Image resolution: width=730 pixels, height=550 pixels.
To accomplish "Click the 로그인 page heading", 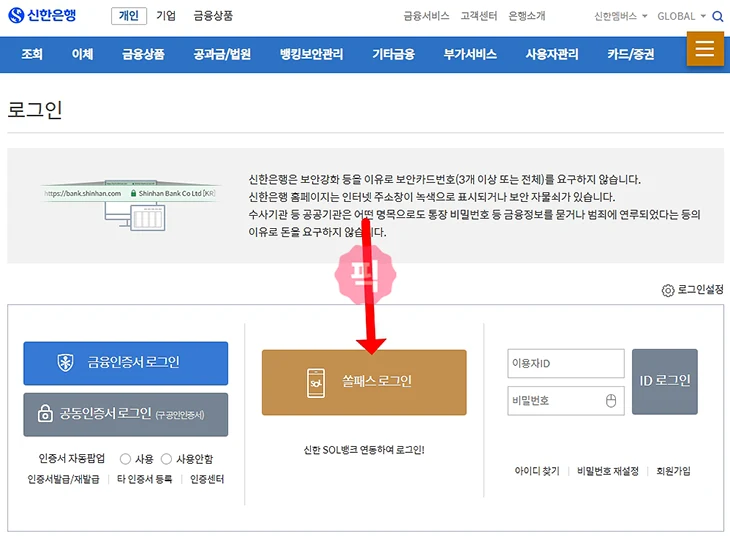I will point(35,110).
